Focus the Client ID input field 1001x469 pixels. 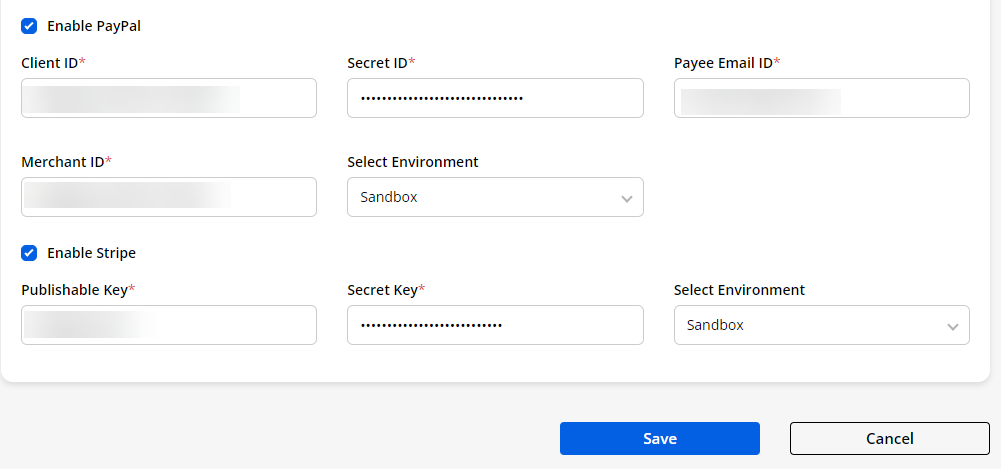168,98
